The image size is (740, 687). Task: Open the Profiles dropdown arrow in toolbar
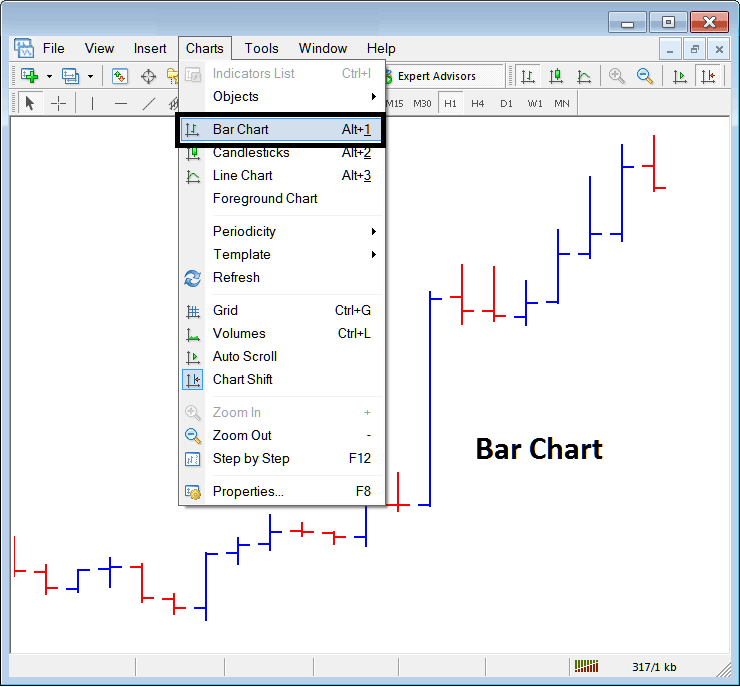point(90,76)
